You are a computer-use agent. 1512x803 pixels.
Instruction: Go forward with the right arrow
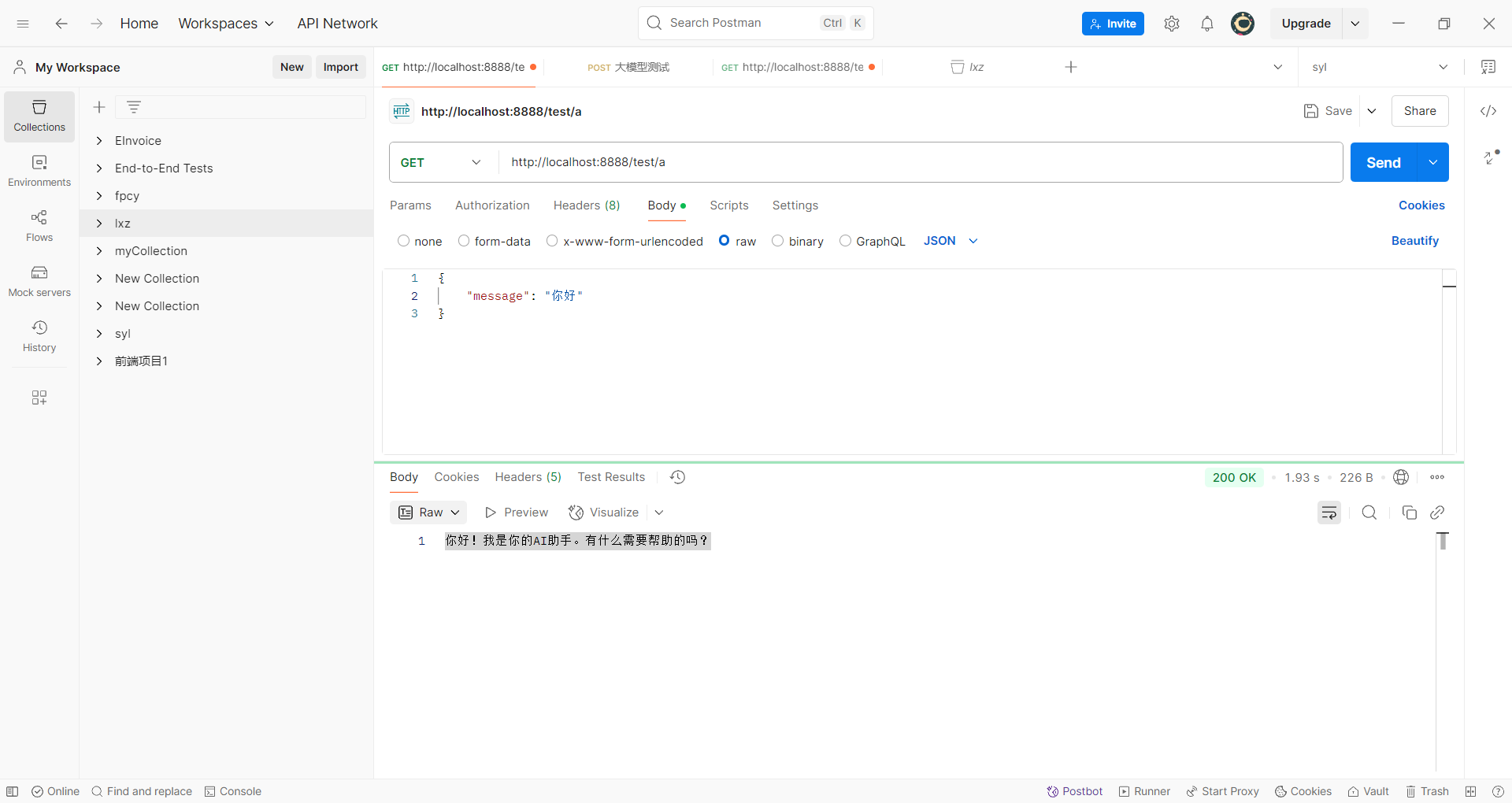(x=96, y=24)
